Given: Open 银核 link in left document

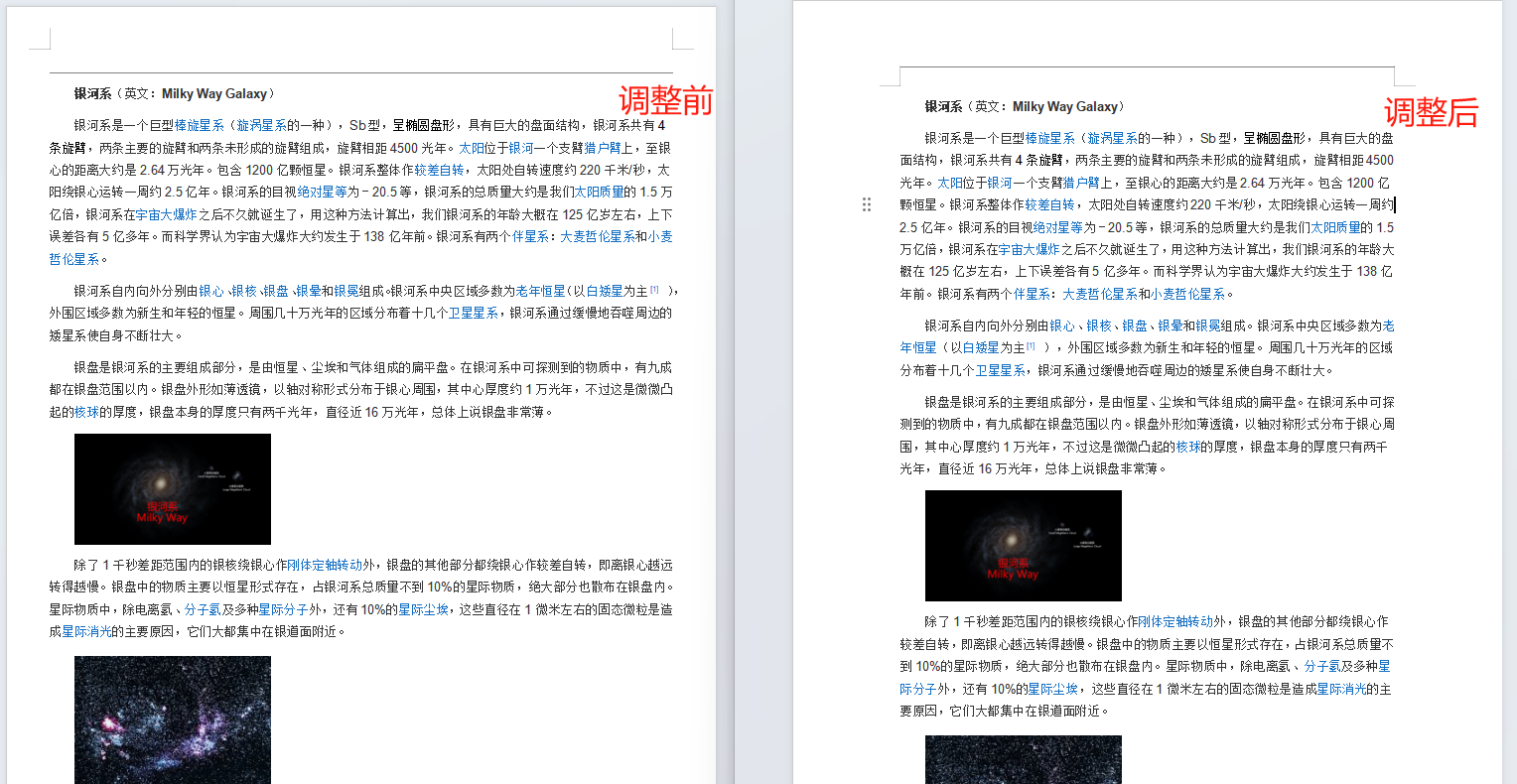Looking at the screenshot, I should click(244, 291).
